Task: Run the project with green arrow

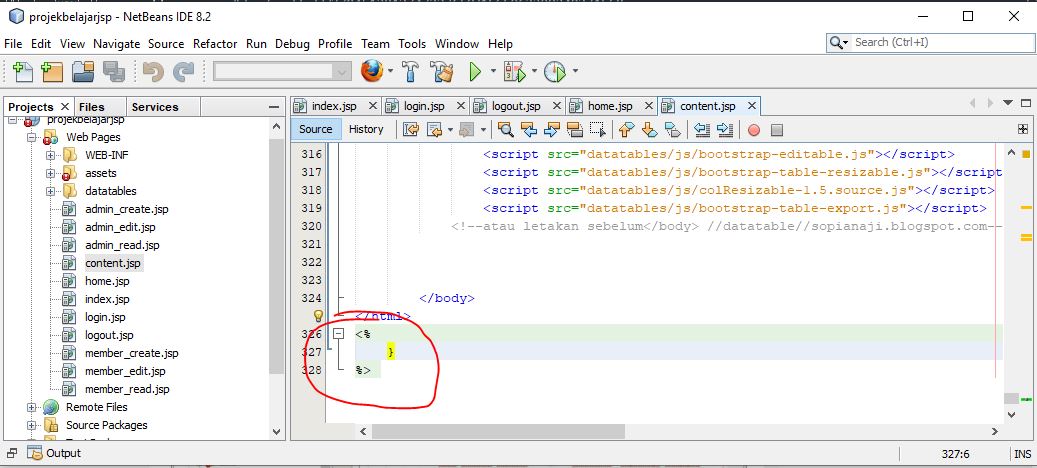Action: tap(475, 71)
